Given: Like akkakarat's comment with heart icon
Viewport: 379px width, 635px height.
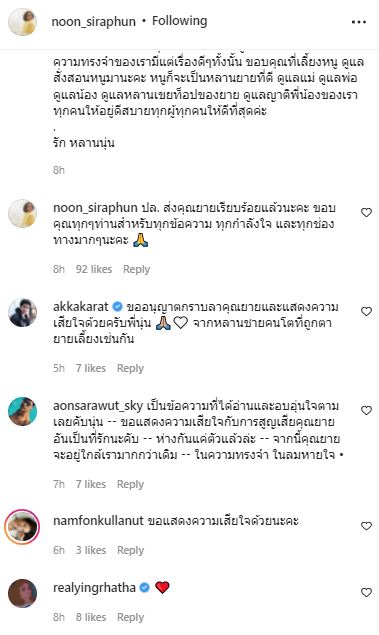Looking at the screenshot, I should pos(366,311).
